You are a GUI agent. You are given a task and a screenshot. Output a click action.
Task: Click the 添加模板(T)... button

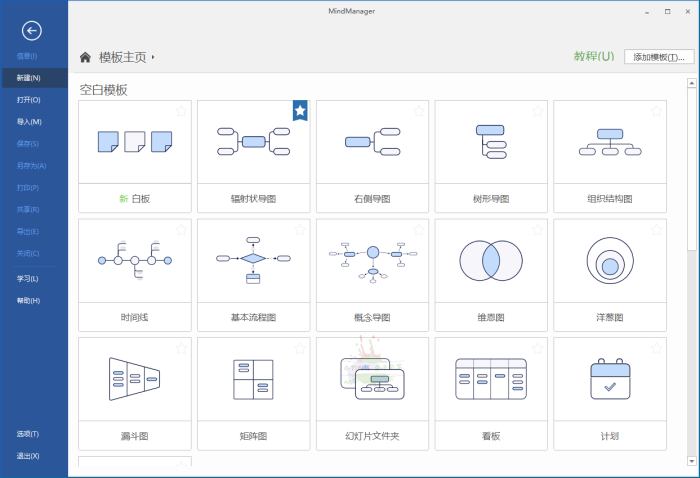[659, 57]
